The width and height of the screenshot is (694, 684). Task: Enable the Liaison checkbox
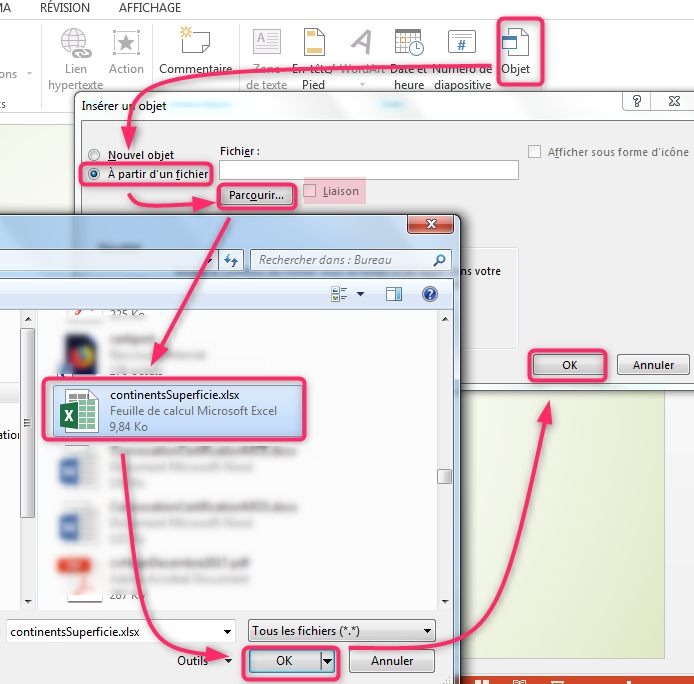coord(311,191)
